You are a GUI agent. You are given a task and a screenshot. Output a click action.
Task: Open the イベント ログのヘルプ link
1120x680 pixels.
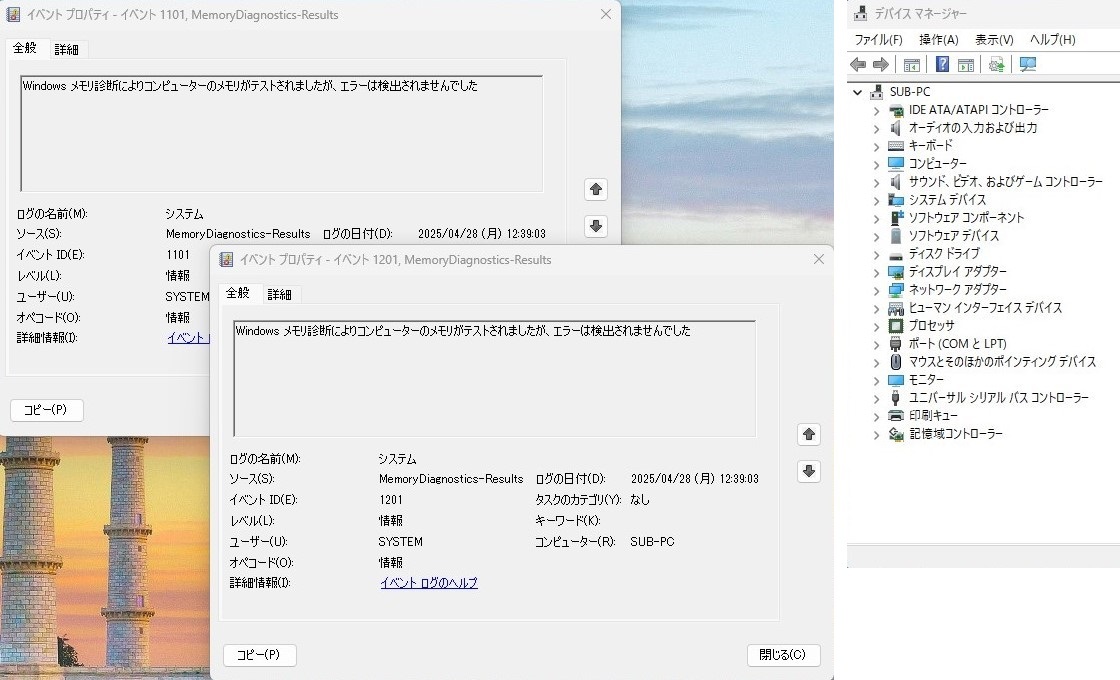[429, 583]
